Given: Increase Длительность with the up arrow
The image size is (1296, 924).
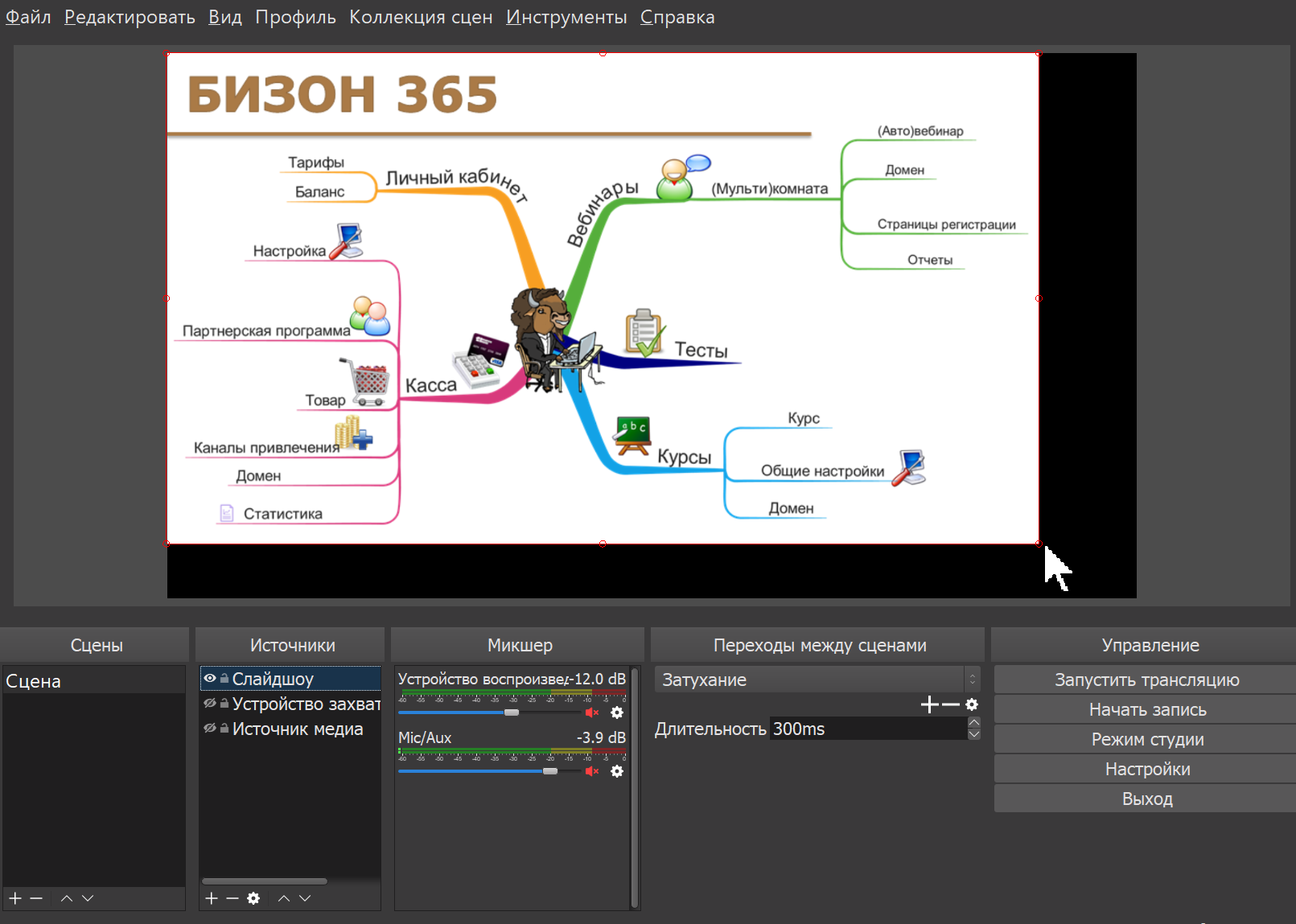Looking at the screenshot, I should tap(974, 722).
